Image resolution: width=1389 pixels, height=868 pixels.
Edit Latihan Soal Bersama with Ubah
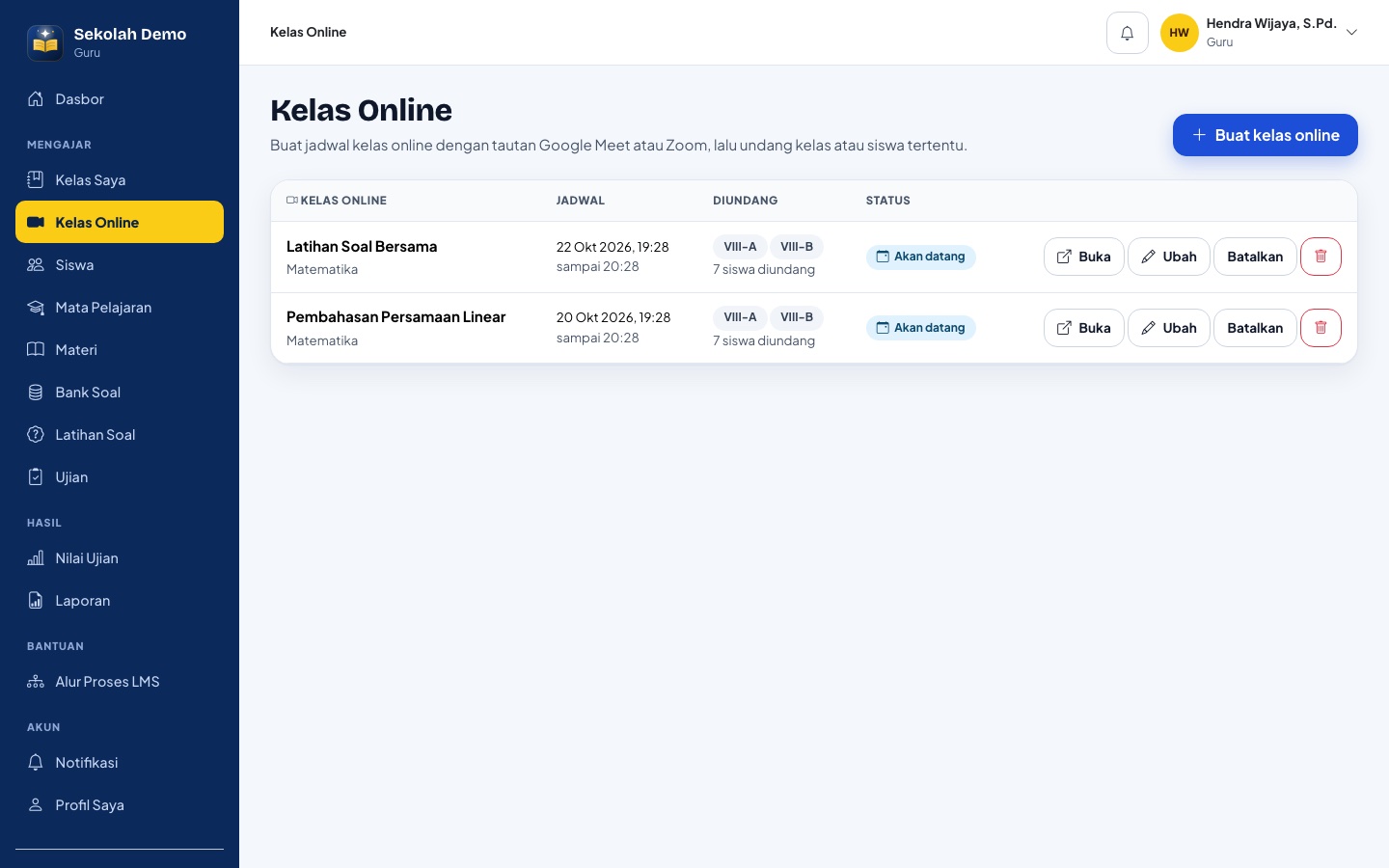[x=1169, y=257]
